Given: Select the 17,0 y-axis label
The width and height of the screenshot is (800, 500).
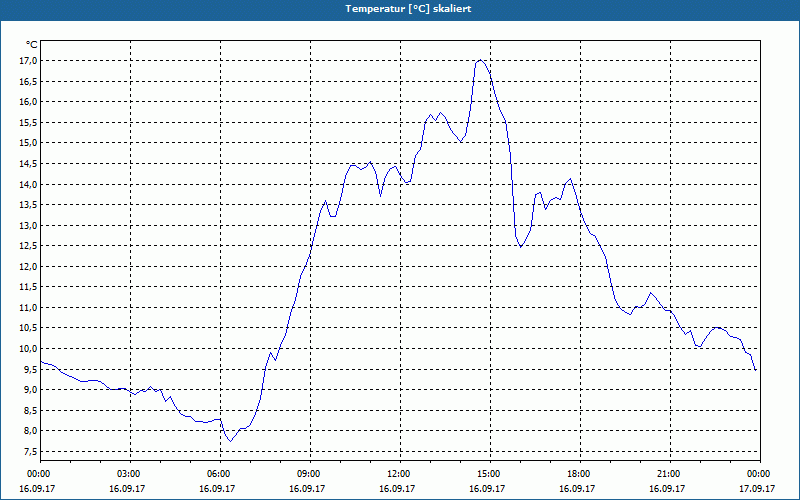Looking at the screenshot, I should pyautogui.click(x=29, y=61).
